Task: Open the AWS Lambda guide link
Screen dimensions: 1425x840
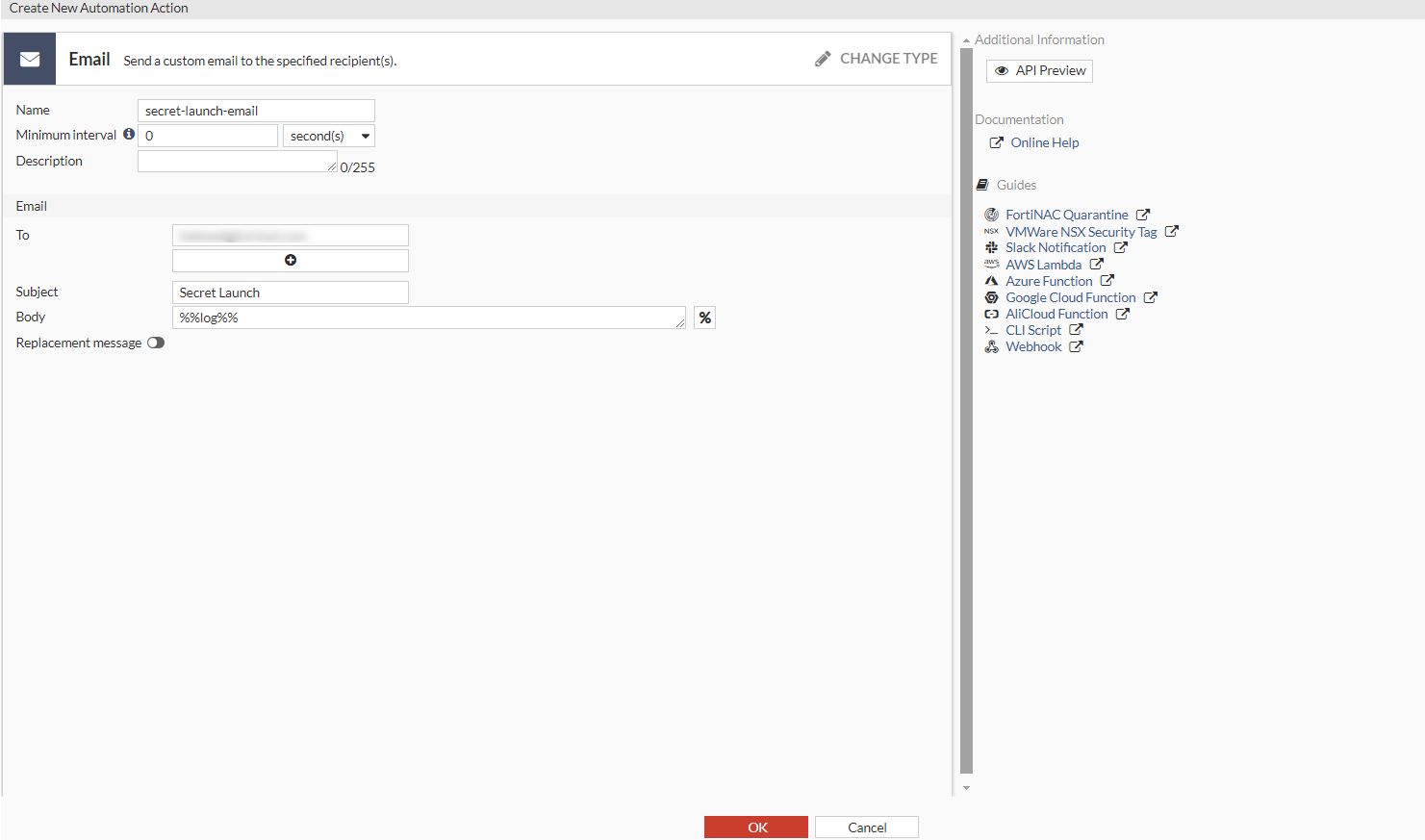Action: click(1044, 265)
